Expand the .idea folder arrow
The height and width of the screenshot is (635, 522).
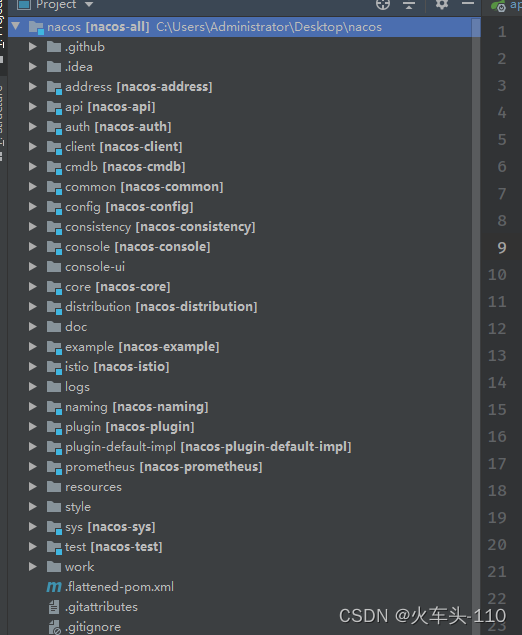pyautogui.click(x=33, y=67)
